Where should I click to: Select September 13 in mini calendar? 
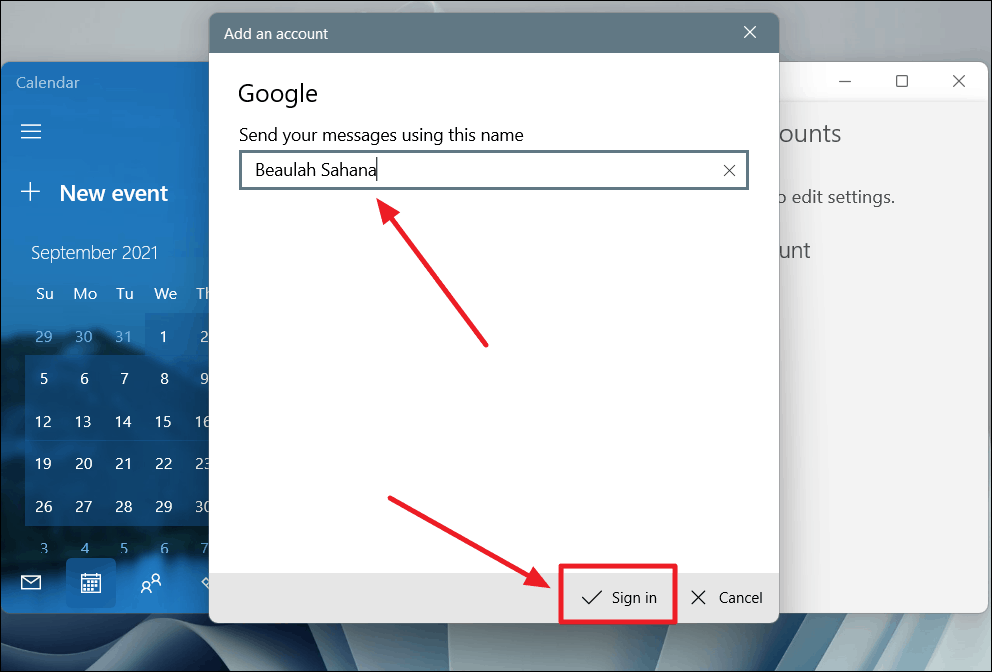[83, 421]
